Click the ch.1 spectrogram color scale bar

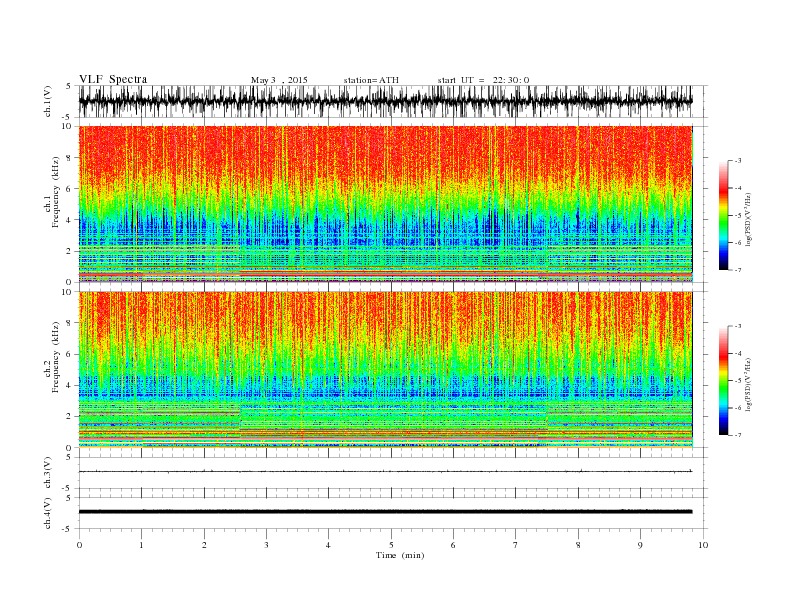pos(723,216)
